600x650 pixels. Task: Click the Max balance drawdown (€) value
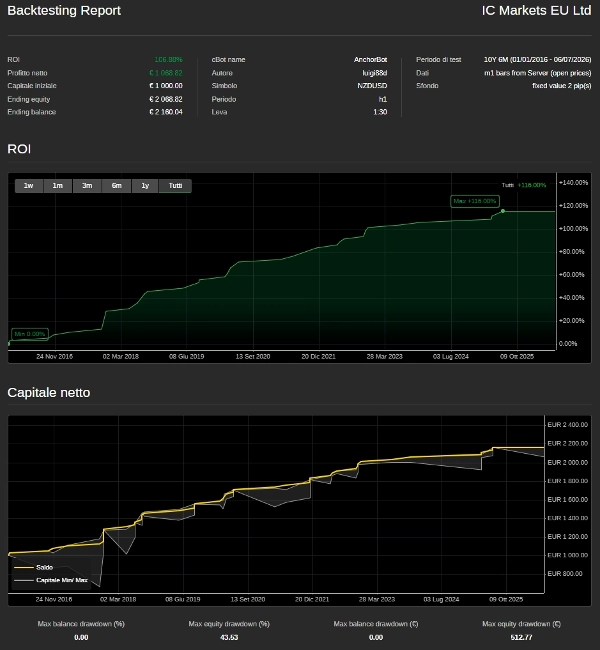click(376, 638)
